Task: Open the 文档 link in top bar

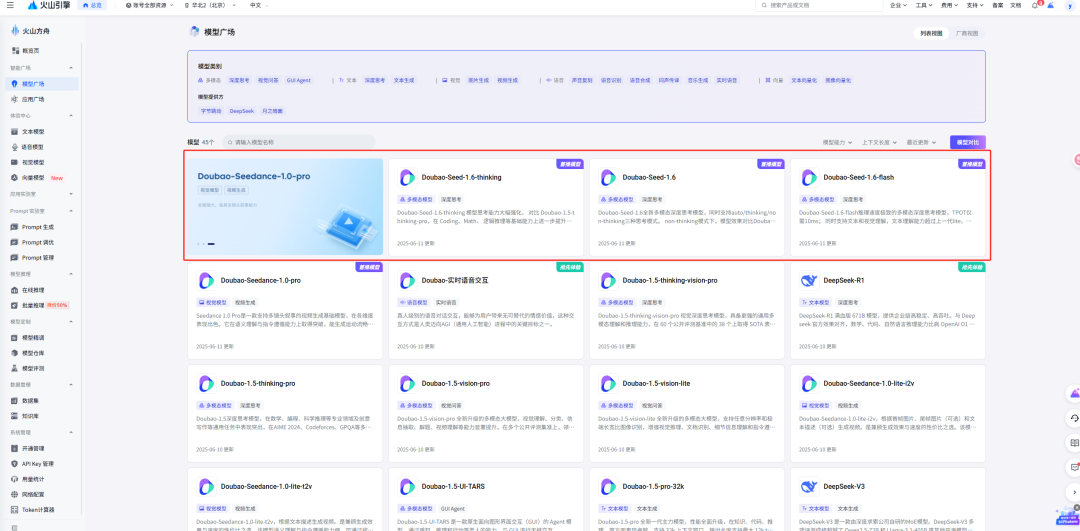Action: pyautogui.click(x=1016, y=5)
